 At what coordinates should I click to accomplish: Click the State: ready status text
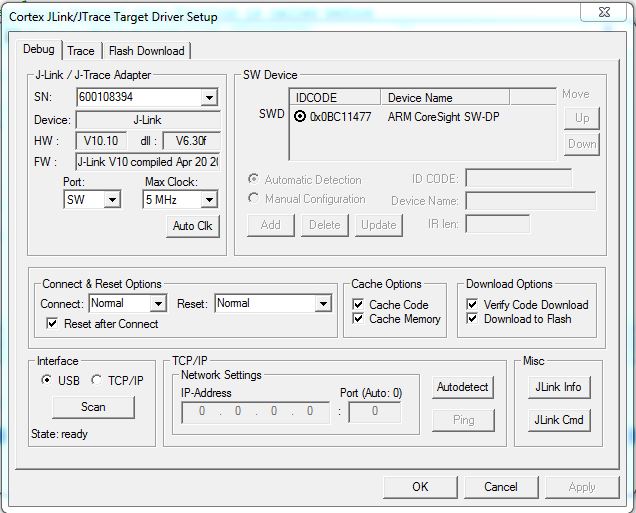coord(59,434)
